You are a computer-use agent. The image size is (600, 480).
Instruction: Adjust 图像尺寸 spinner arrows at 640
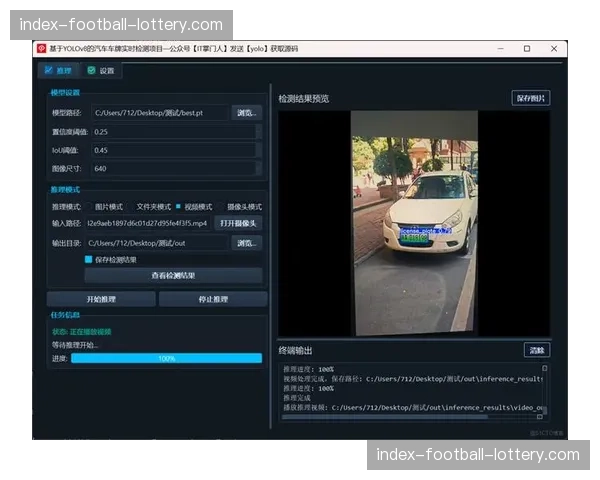coord(259,168)
